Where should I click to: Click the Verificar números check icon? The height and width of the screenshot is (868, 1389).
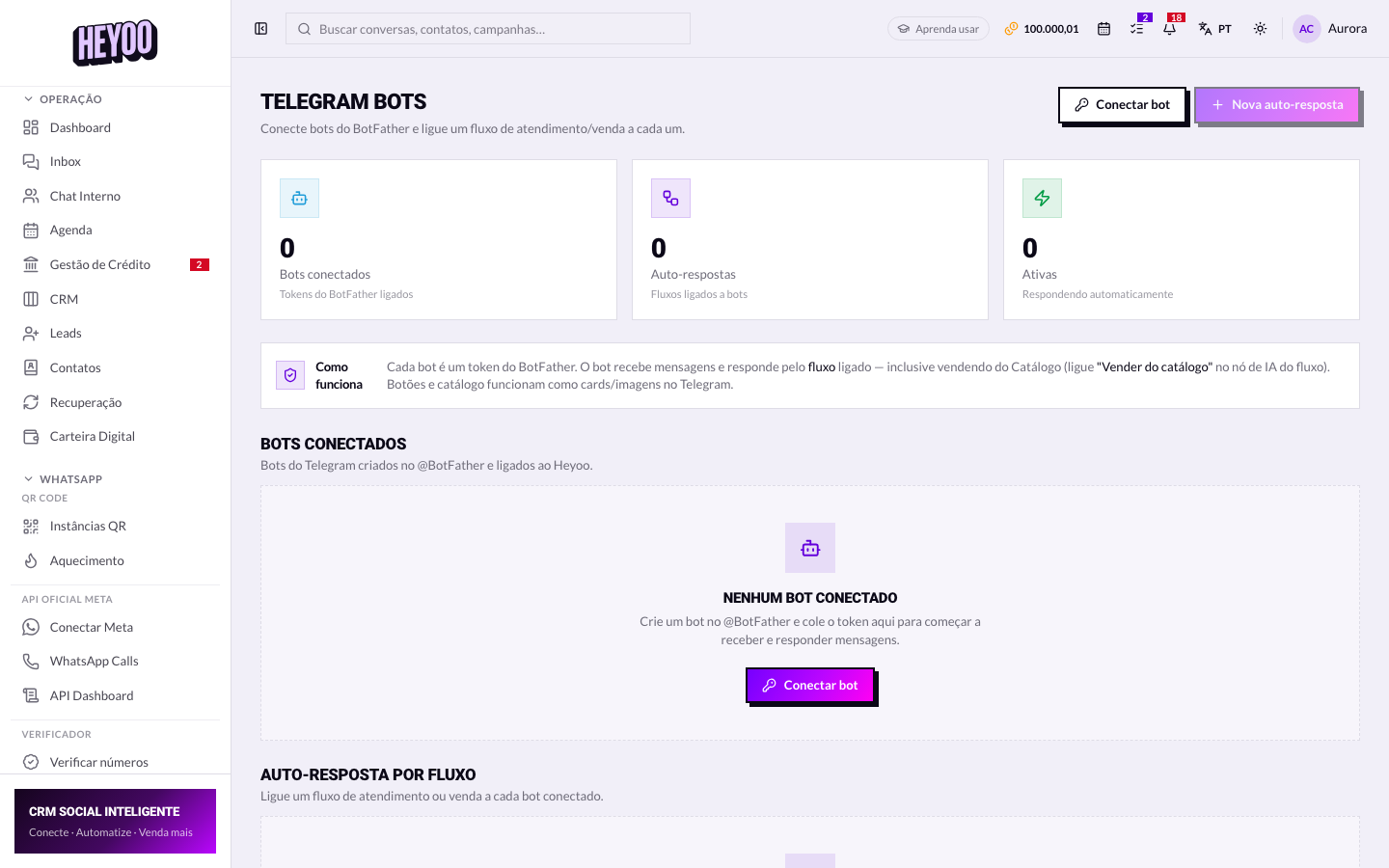[x=31, y=762]
